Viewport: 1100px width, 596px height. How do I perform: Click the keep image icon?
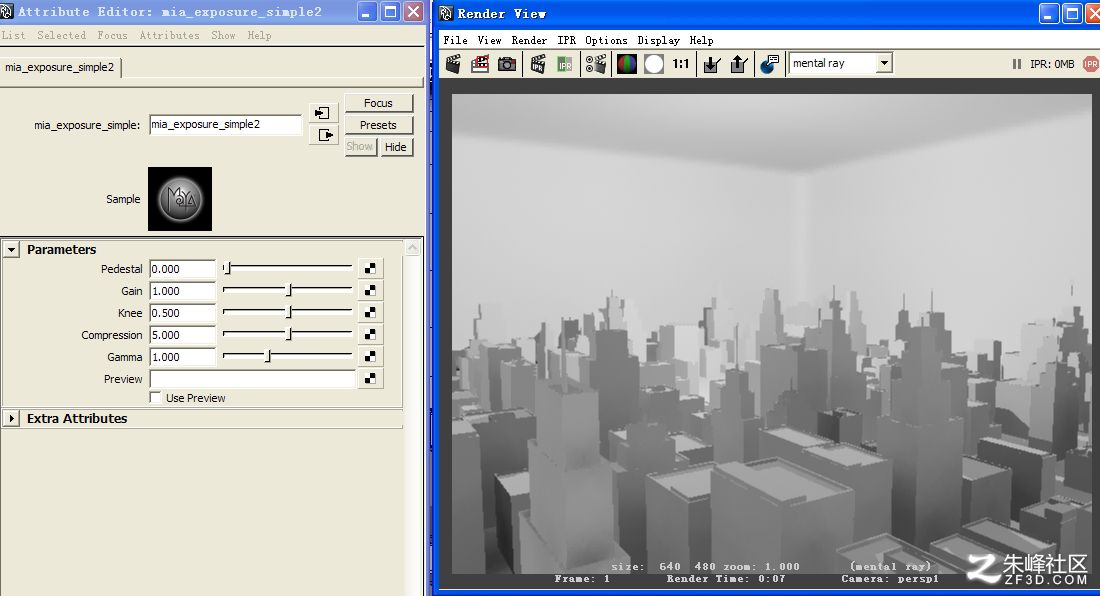(x=711, y=64)
